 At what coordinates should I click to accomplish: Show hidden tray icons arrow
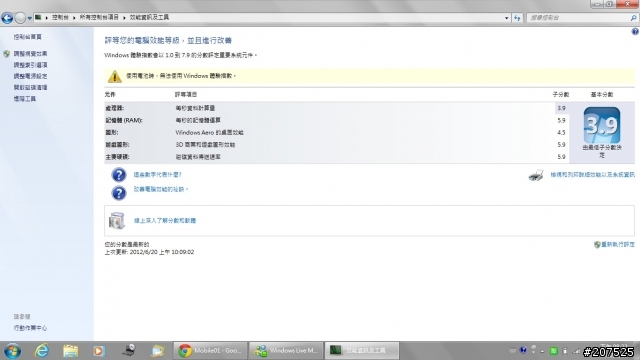point(542,351)
